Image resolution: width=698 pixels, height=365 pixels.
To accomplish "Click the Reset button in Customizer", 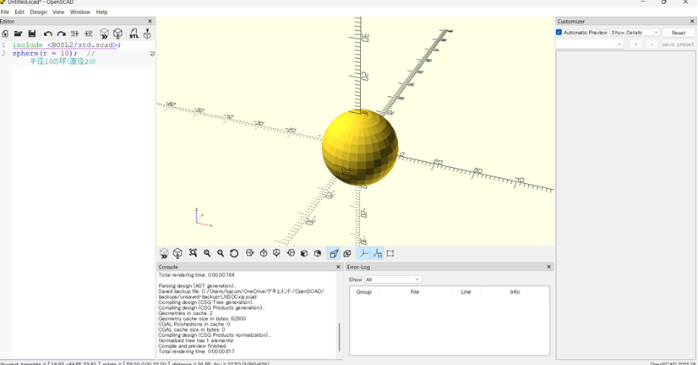I will pos(678,32).
